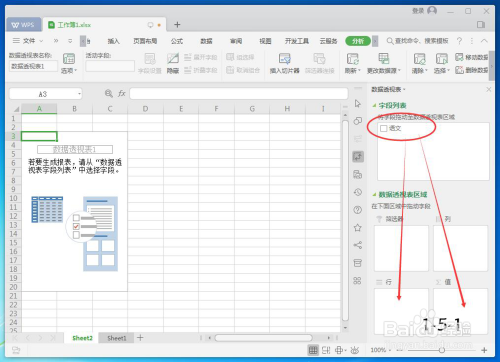Screen dimensions: 500x362
Task: Switch to the Sheet1 tab
Action: 117,338
